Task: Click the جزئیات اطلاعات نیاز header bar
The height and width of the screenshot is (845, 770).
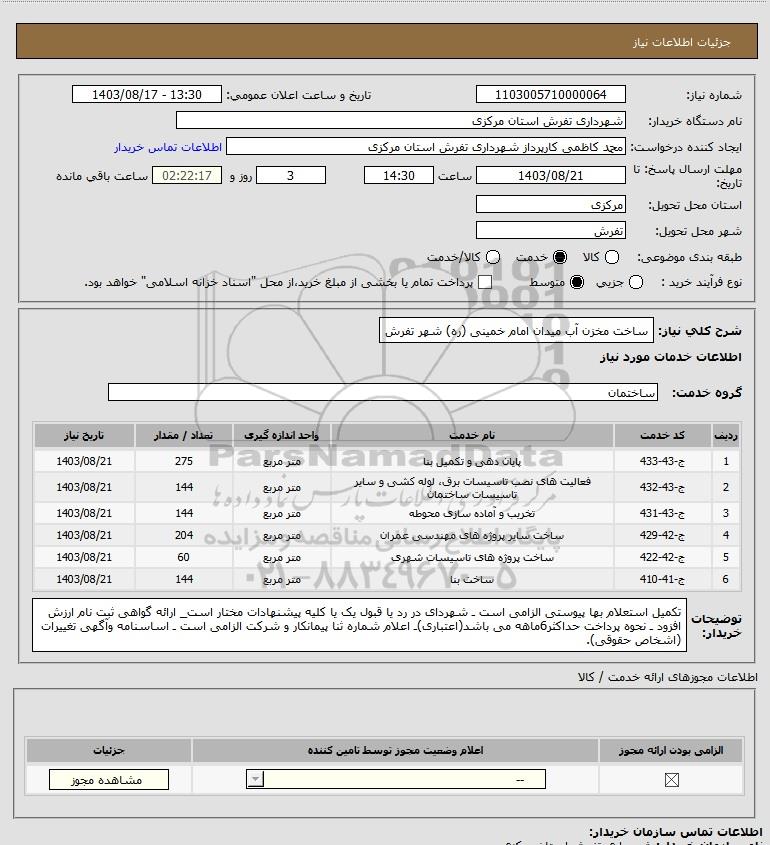Action: 387,41
